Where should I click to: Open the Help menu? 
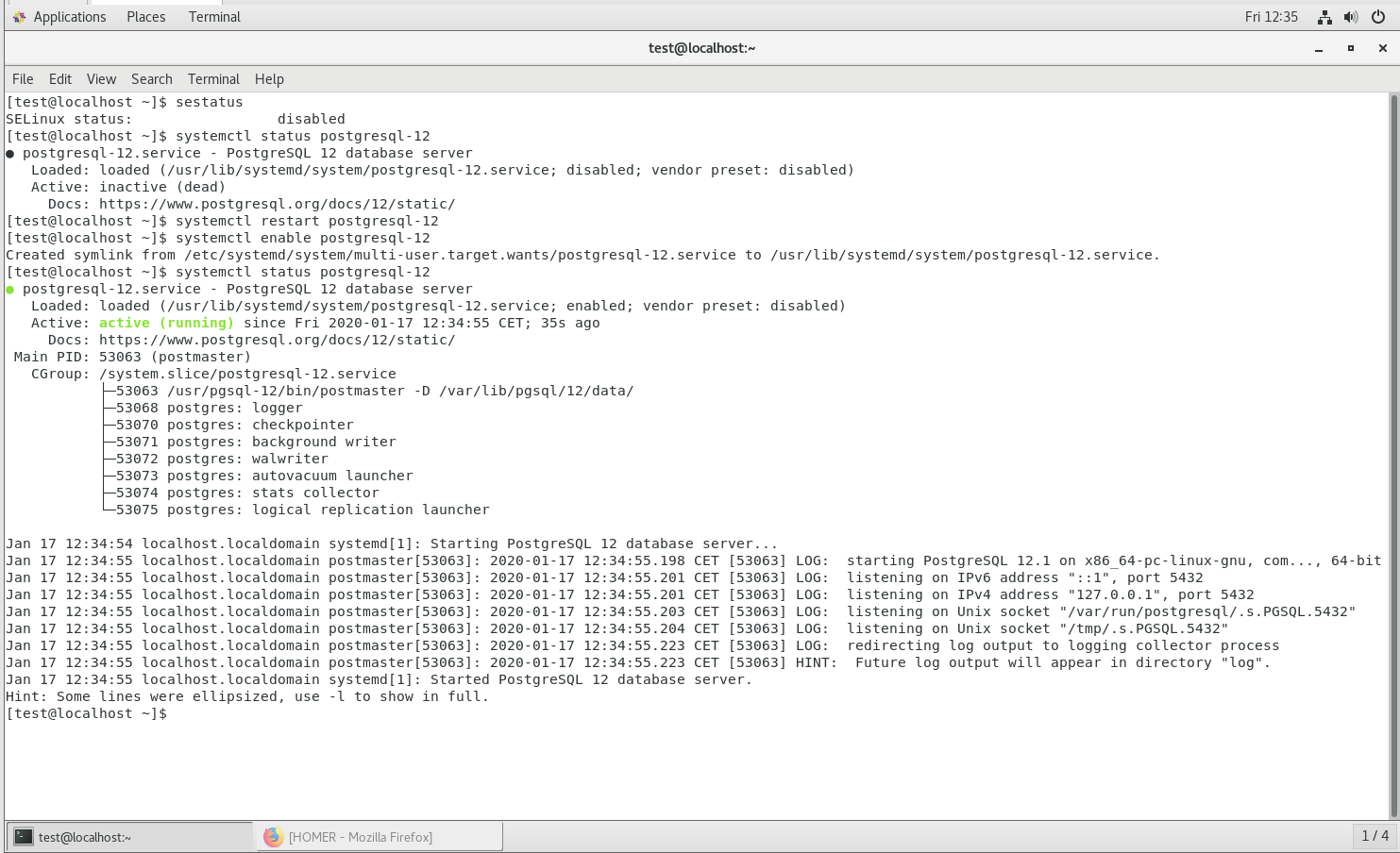(269, 79)
